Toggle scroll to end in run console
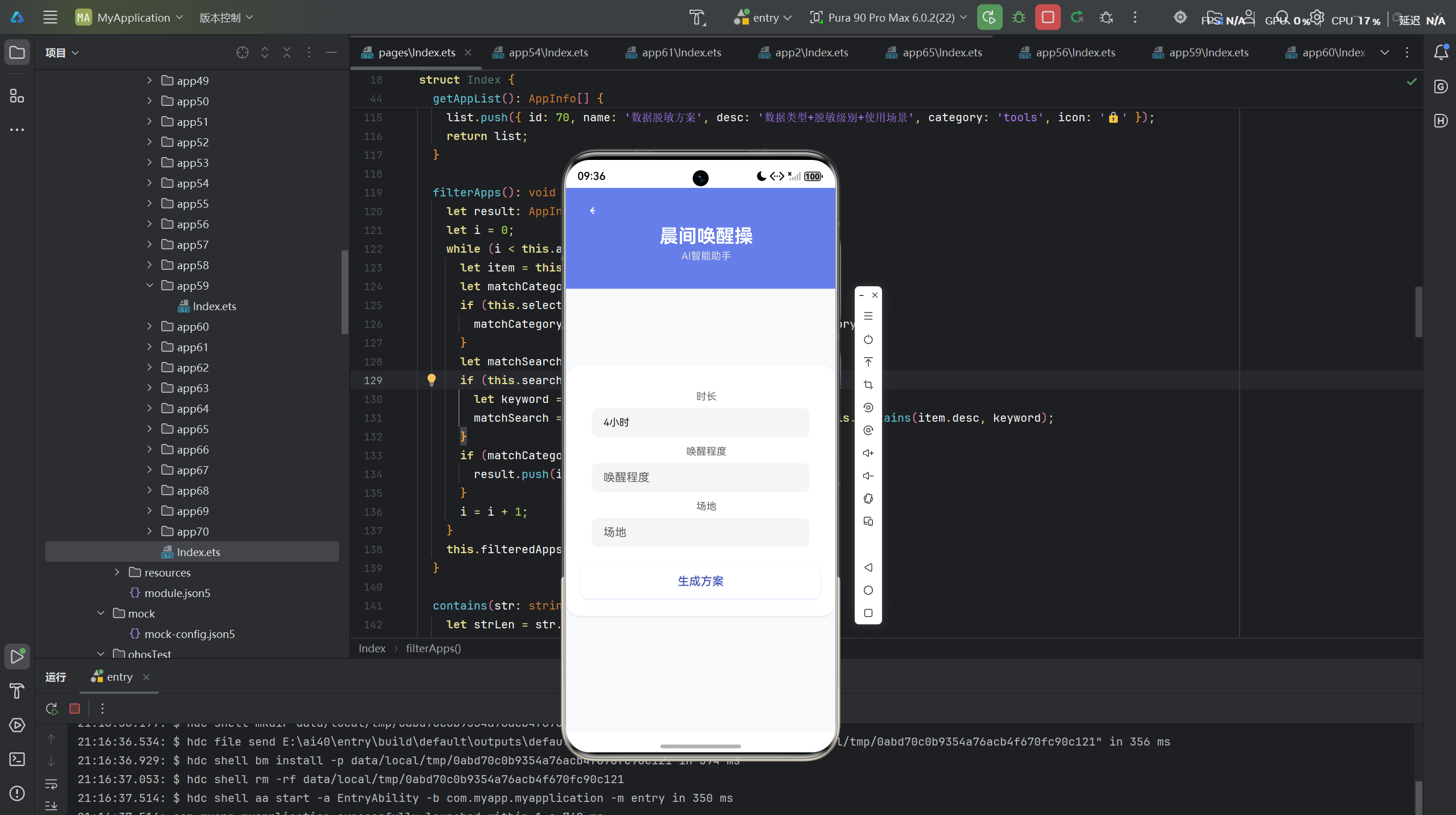The width and height of the screenshot is (1456, 815). (51, 805)
